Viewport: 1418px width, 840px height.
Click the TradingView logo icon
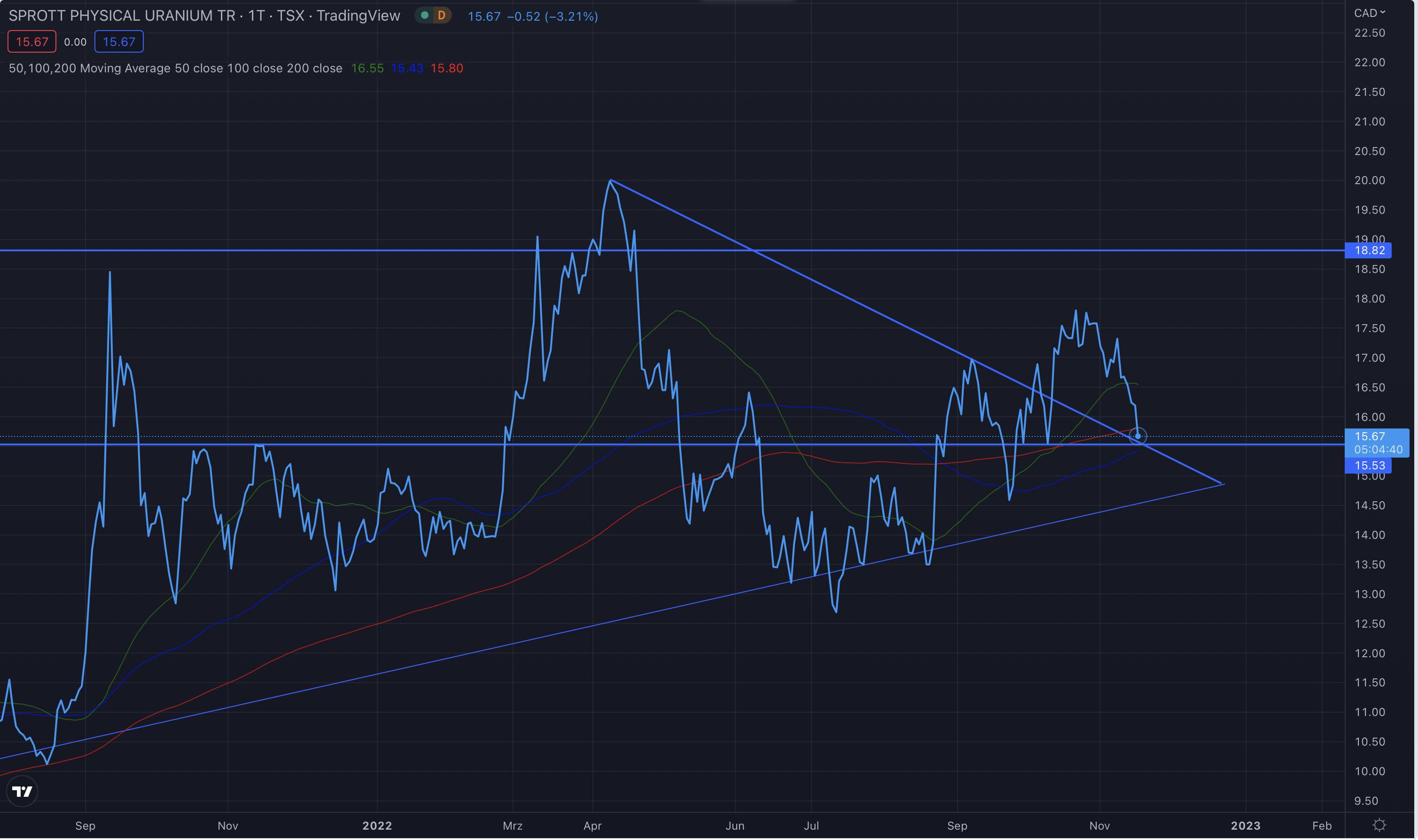pos(22,791)
